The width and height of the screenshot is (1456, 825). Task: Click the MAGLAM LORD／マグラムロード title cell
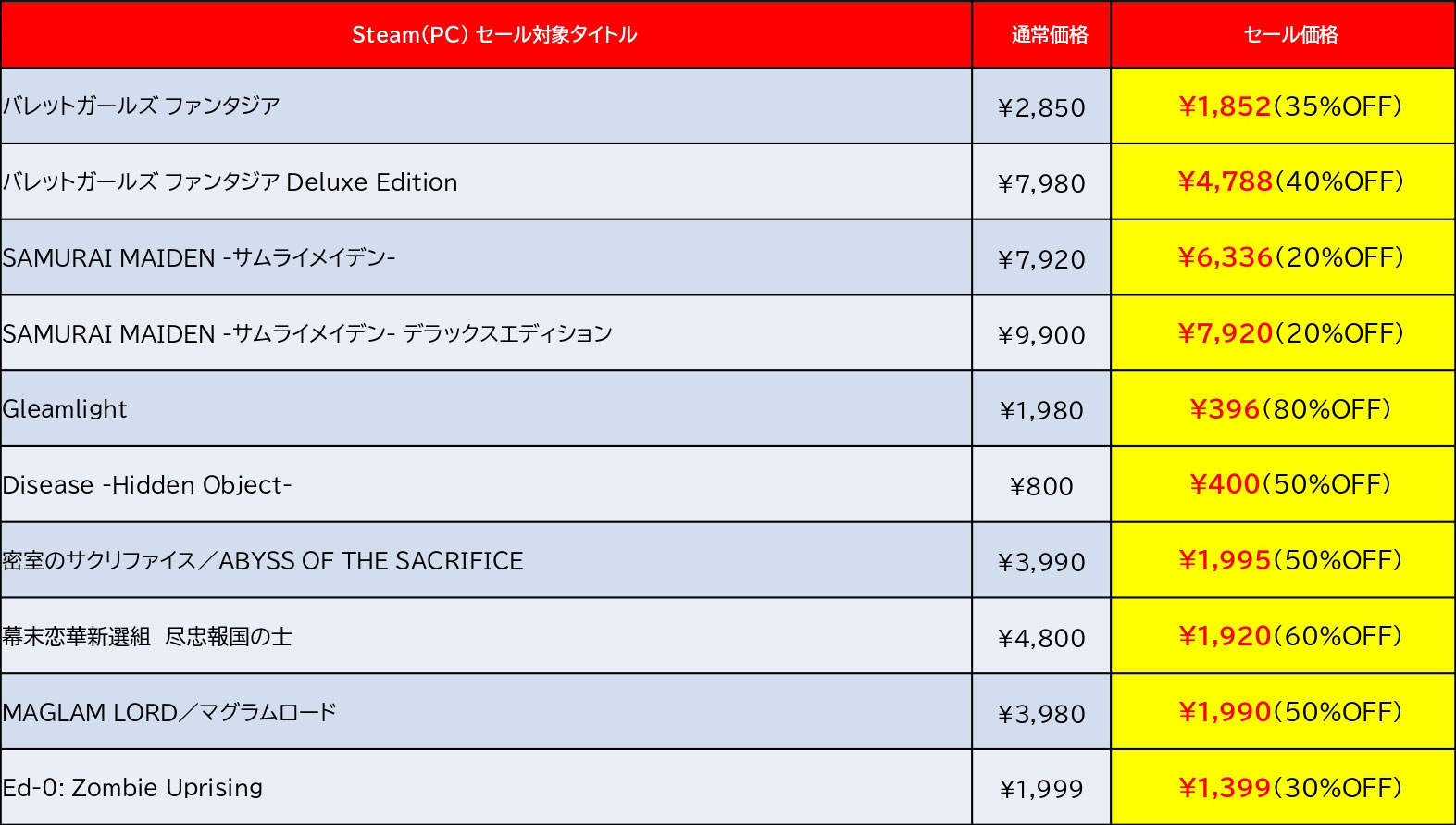tap(486, 712)
